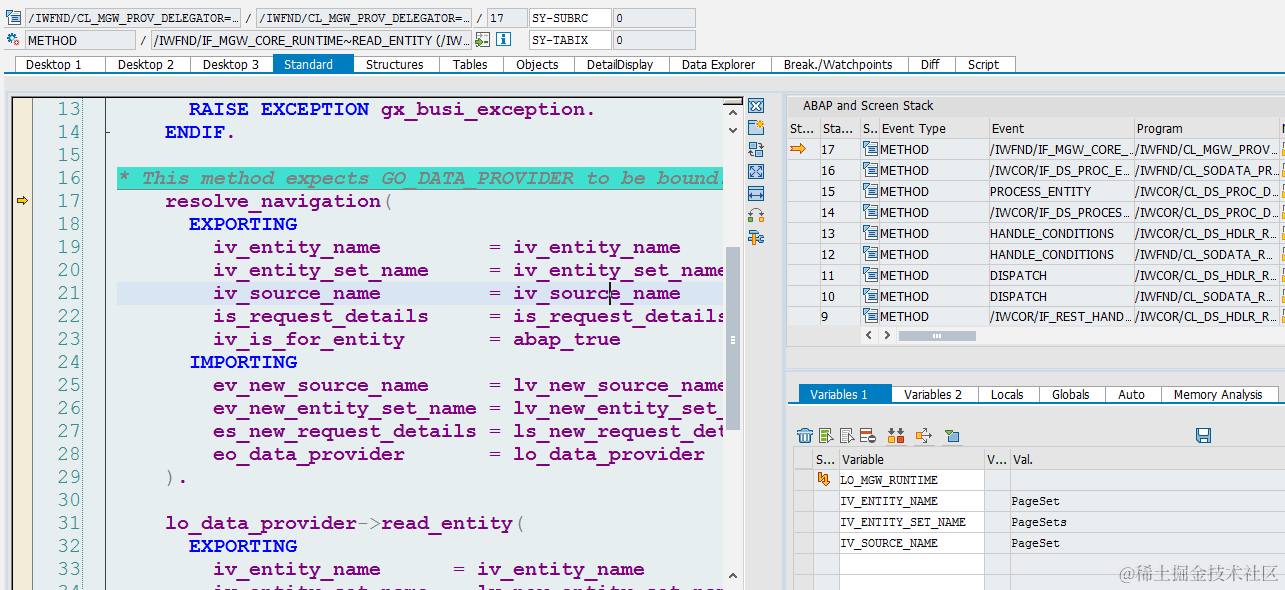Click the Event column header in the stack
The width and height of the screenshot is (1285, 590).
(1061, 128)
